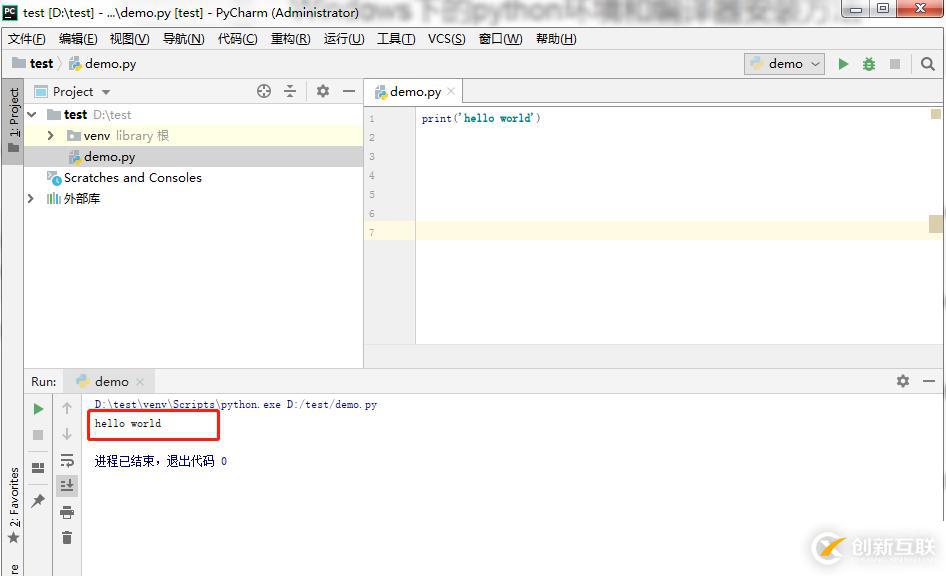Click the up arrow in the Run console
The height and width of the screenshot is (576, 946).
coord(67,408)
